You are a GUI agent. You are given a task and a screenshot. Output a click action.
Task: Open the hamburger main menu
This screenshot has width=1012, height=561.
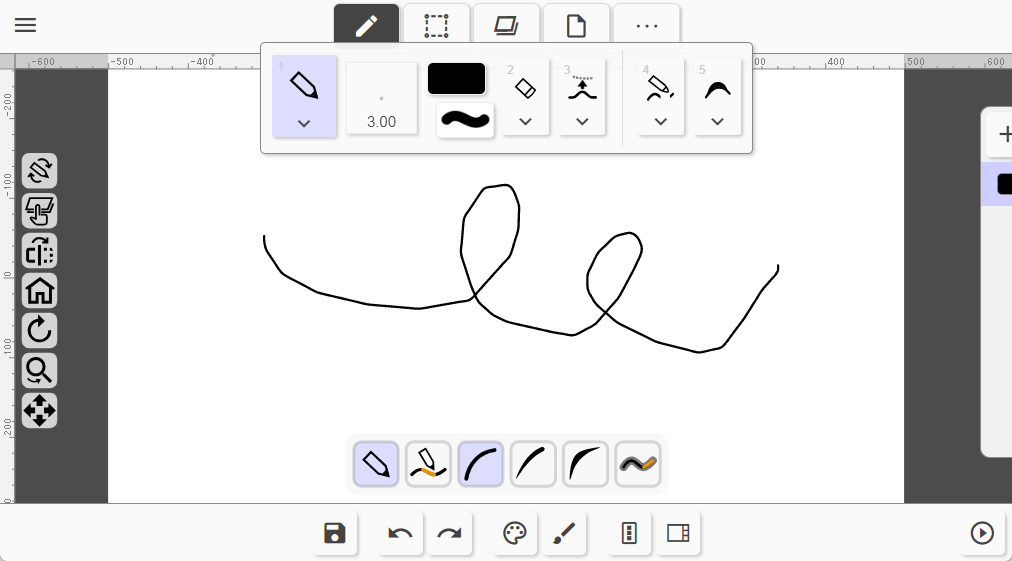tap(25, 25)
